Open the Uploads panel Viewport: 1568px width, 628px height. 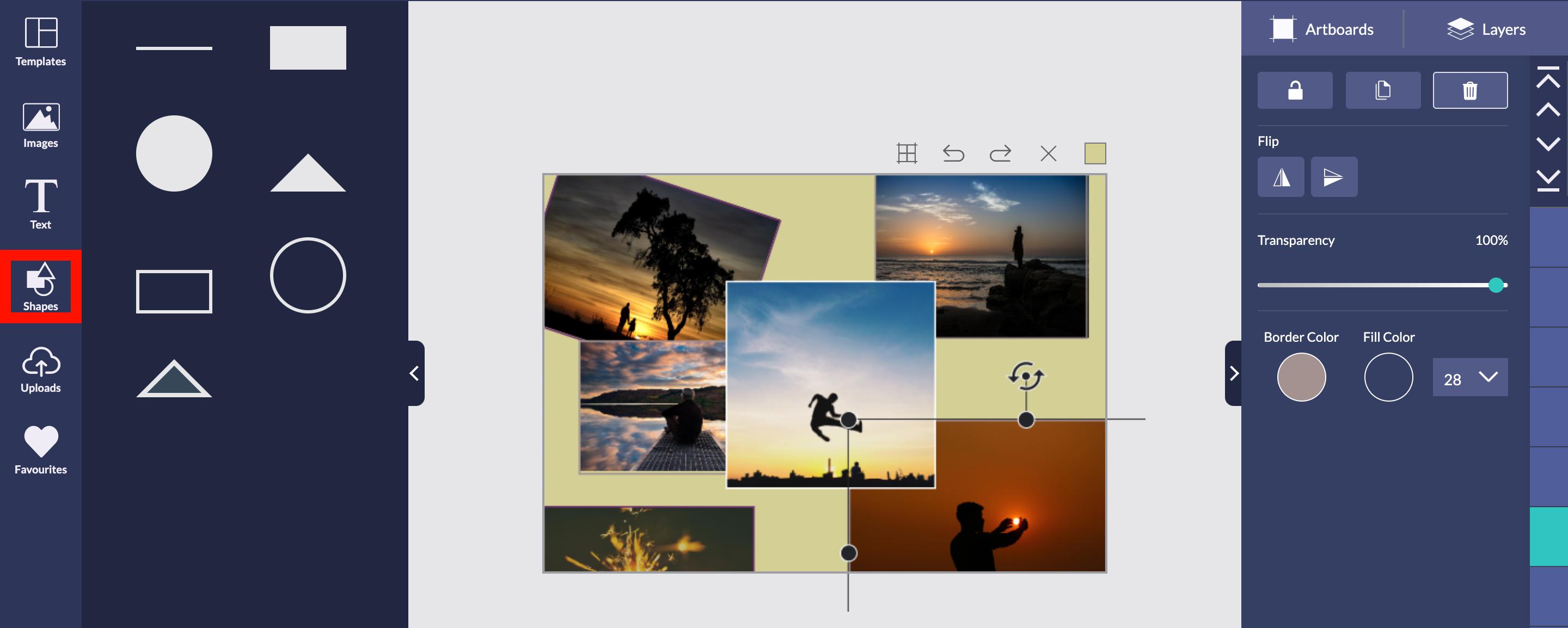(x=40, y=368)
